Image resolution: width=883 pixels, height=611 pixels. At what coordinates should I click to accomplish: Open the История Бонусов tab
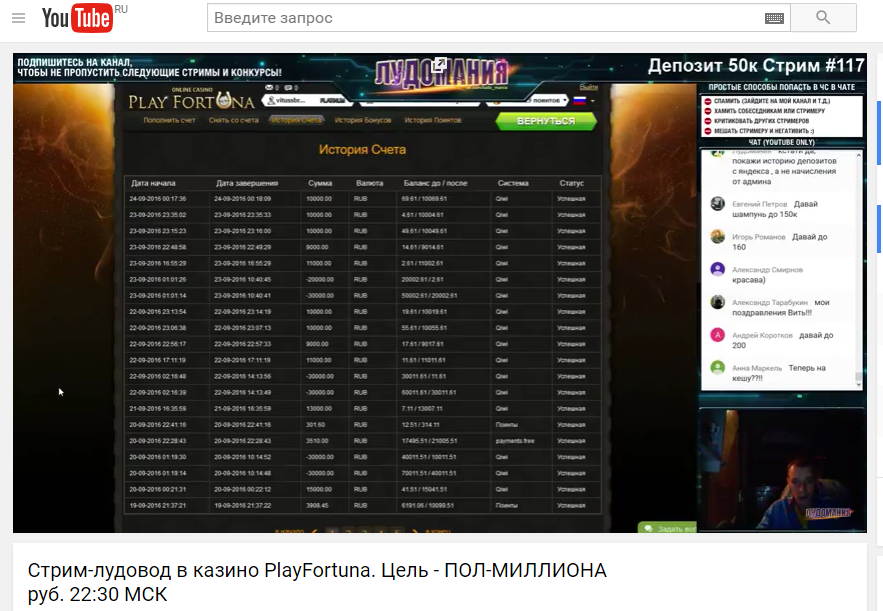click(x=363, y=120)
